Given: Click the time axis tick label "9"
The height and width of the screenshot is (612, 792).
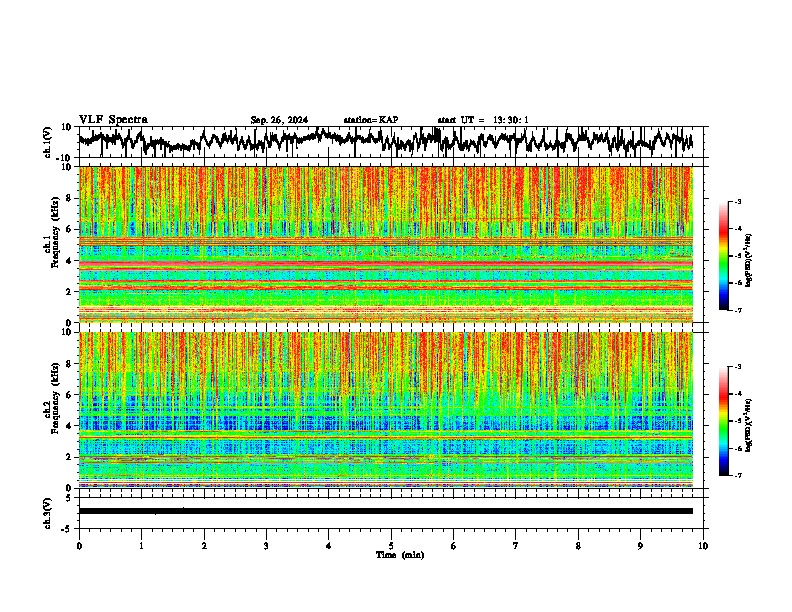Looking at the screenshot, I should point(640,546).
